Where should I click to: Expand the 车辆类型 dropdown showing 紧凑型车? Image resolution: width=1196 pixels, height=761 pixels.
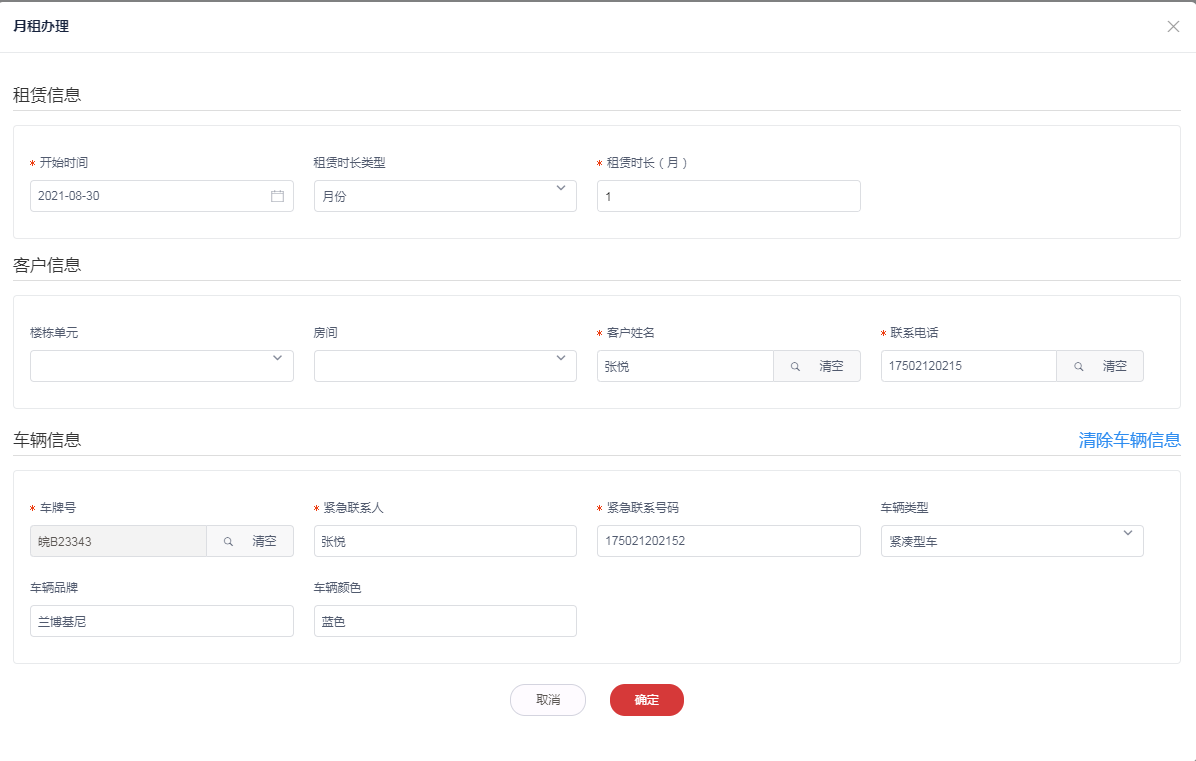[1011, 541]
